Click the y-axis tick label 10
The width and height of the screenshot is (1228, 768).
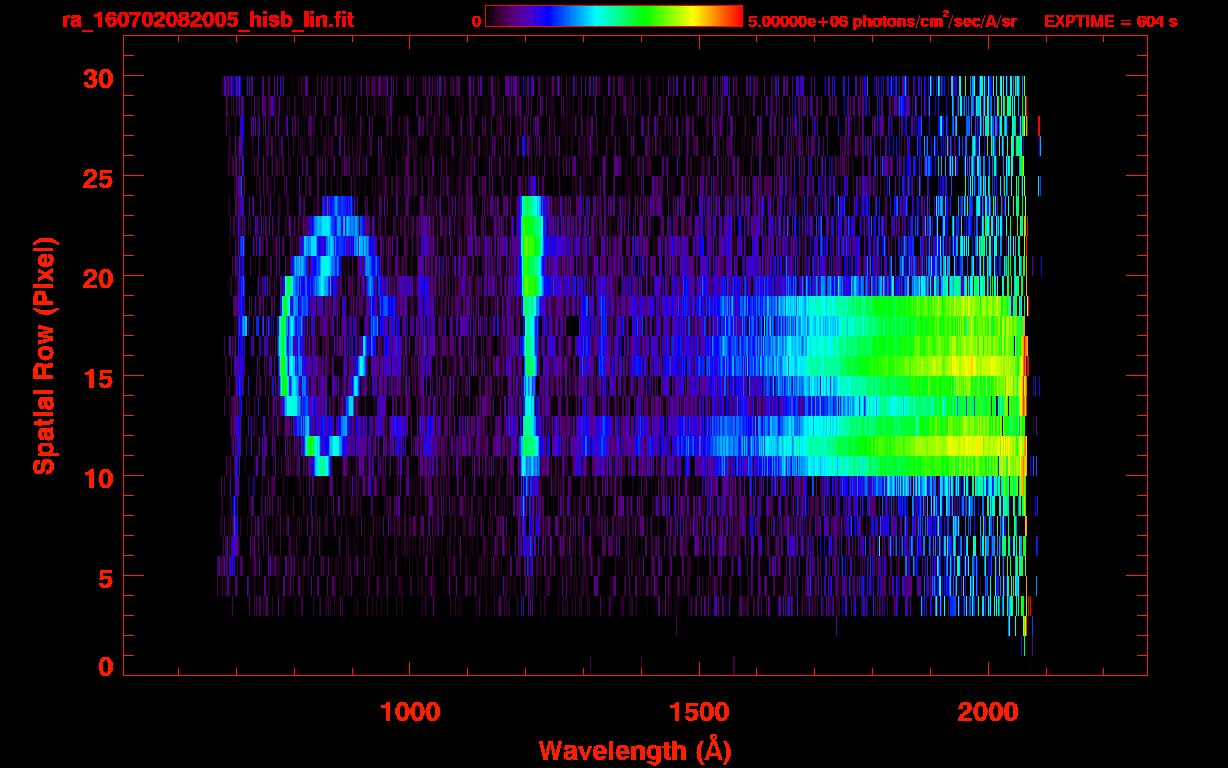tap(97, 477)
